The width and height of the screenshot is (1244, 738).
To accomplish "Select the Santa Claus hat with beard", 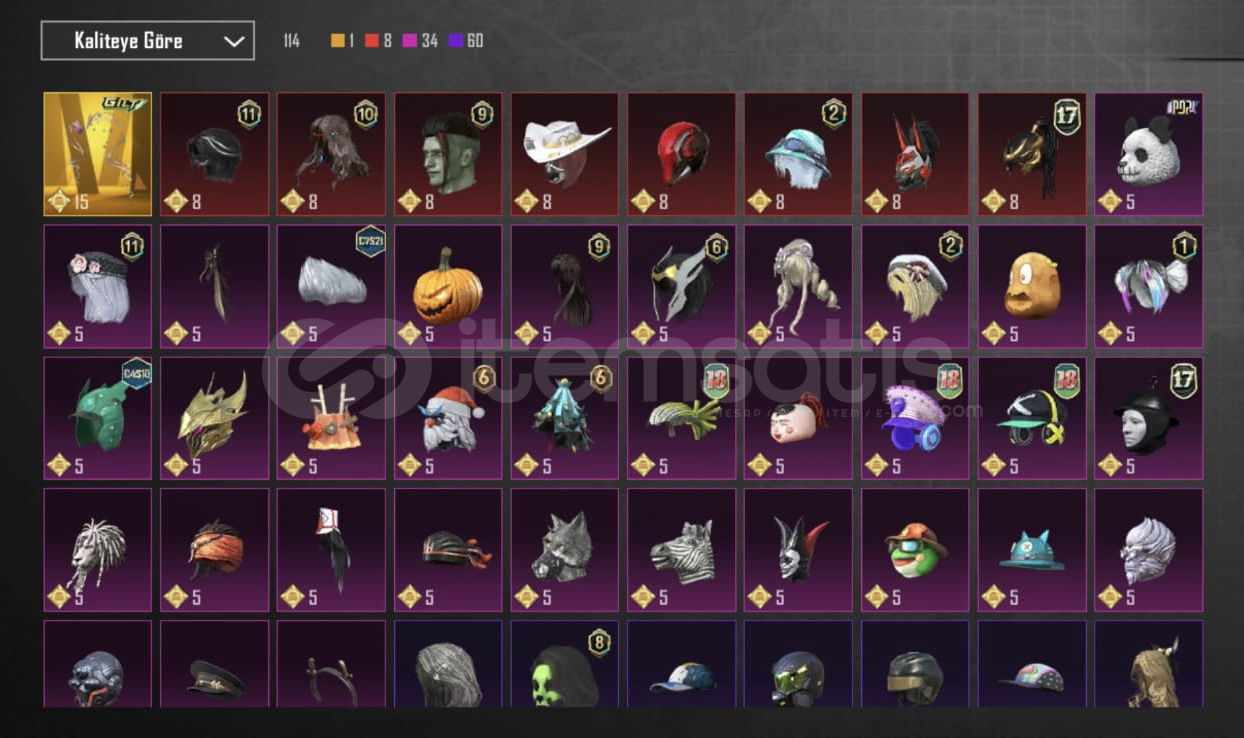I will pyautogui.click(x=448, y=418).
